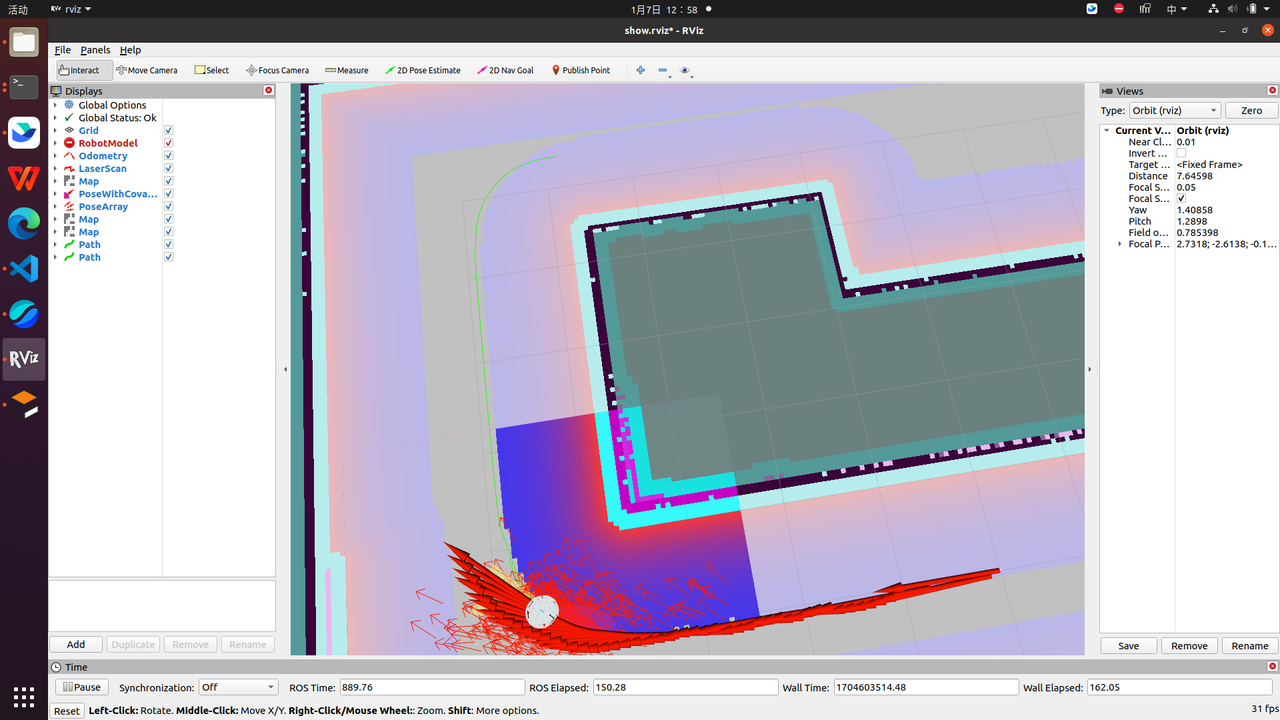Pick the Focus Camera tool

(x=278, y=70)
